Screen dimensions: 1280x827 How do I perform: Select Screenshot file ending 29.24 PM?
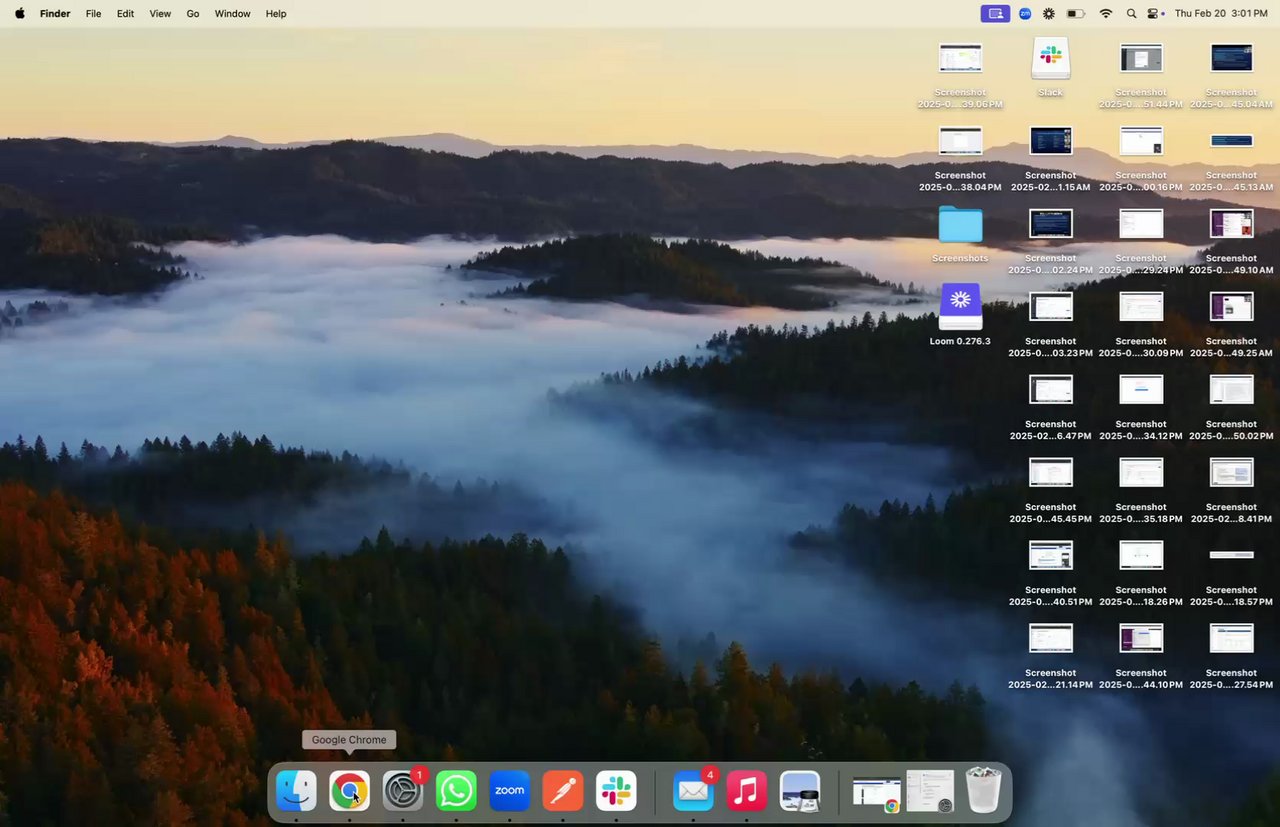1141,224
